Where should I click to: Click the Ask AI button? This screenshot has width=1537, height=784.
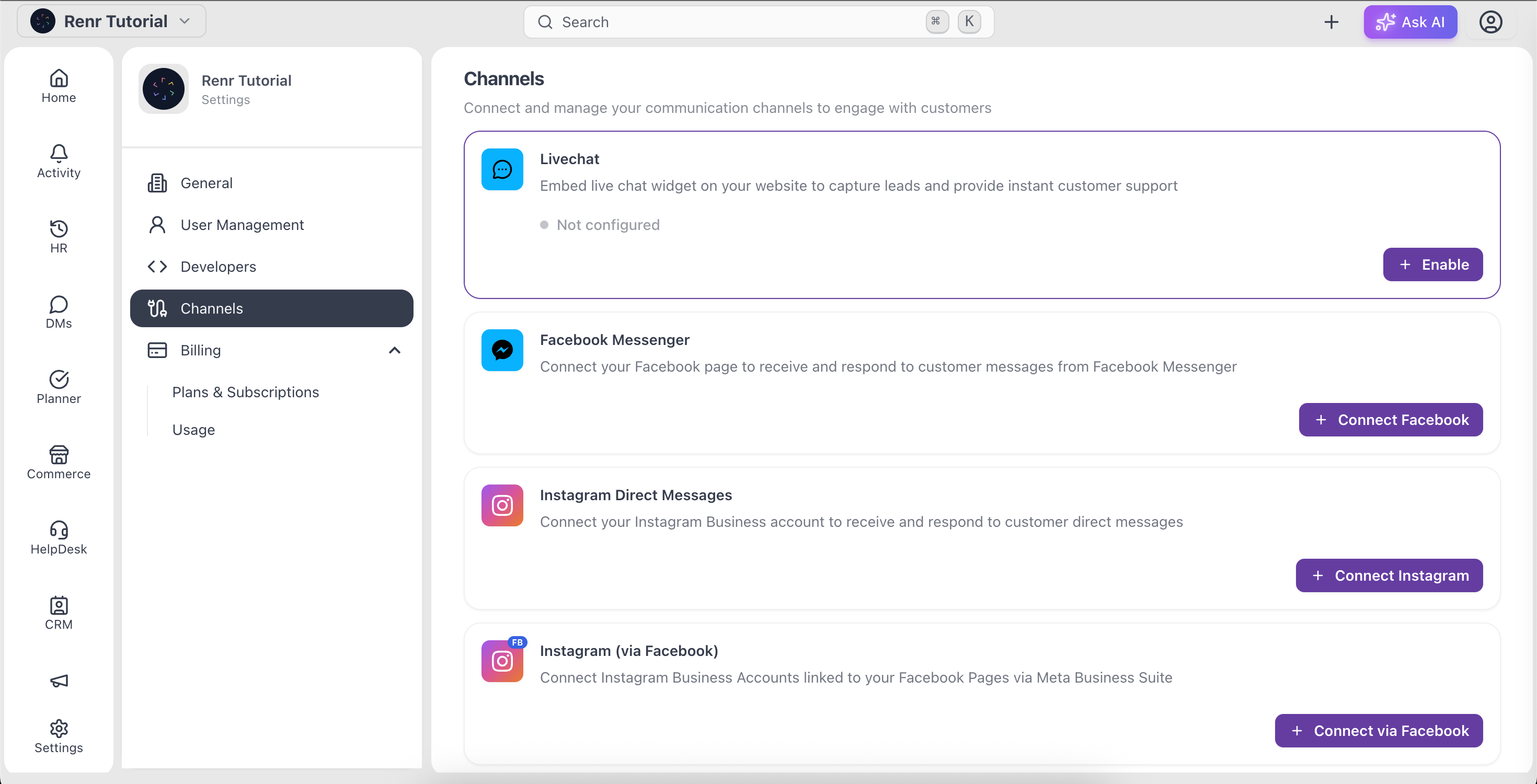(1410, 22)
